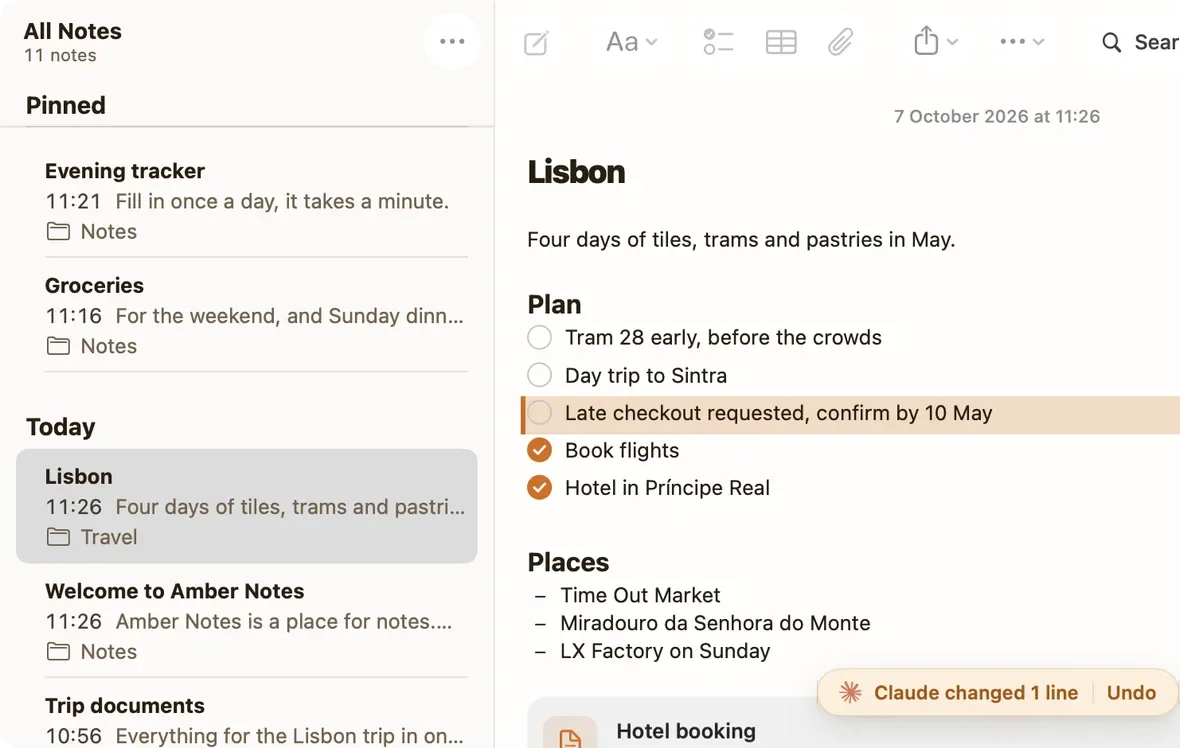Insert a checklist via toolbar icon
The image size is (1180, 748).
[x=718, y=42]
